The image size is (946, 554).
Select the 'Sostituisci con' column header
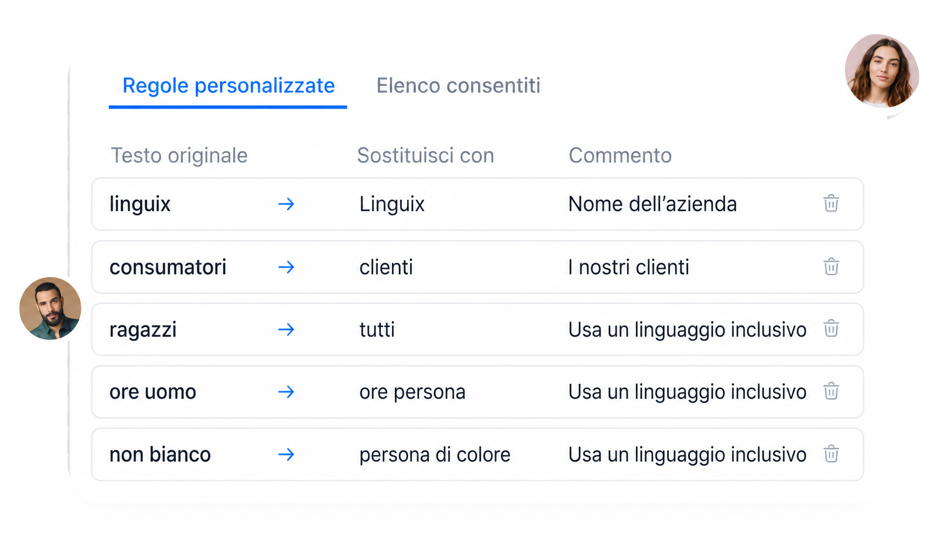[x=425, y=156]
